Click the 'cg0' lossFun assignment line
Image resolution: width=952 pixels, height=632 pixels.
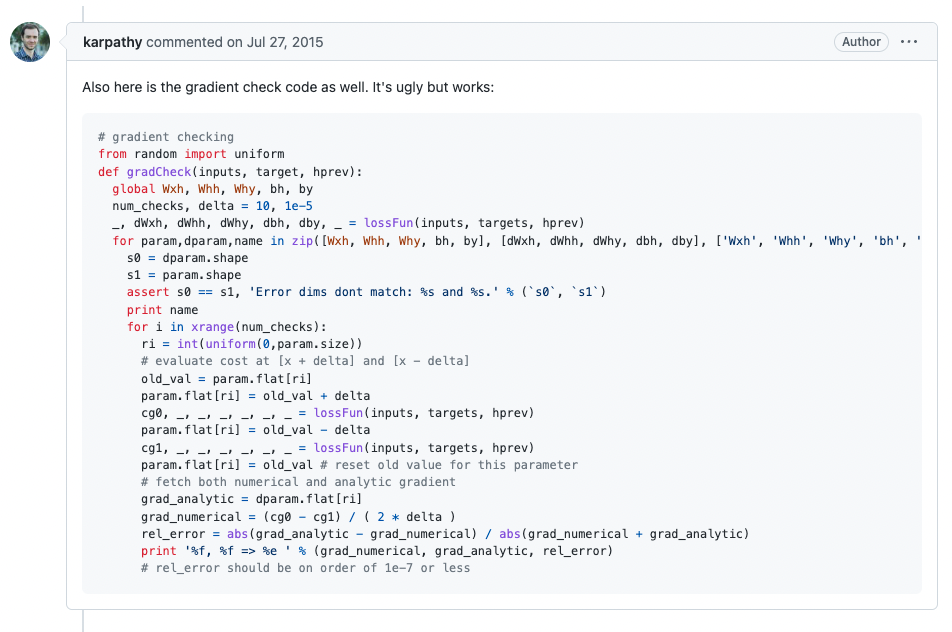[x=338, y=413]
